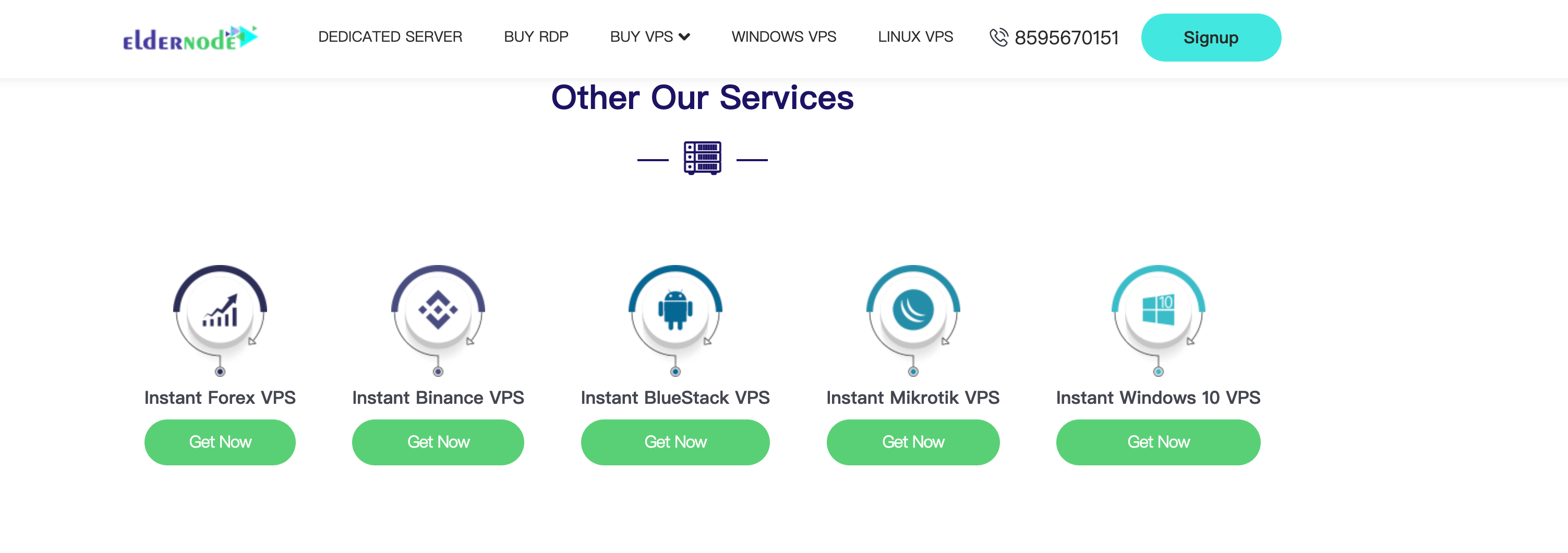Click the server rack icon under heading
This screenshot has width=1568, height=553.
tap(702, 159)
